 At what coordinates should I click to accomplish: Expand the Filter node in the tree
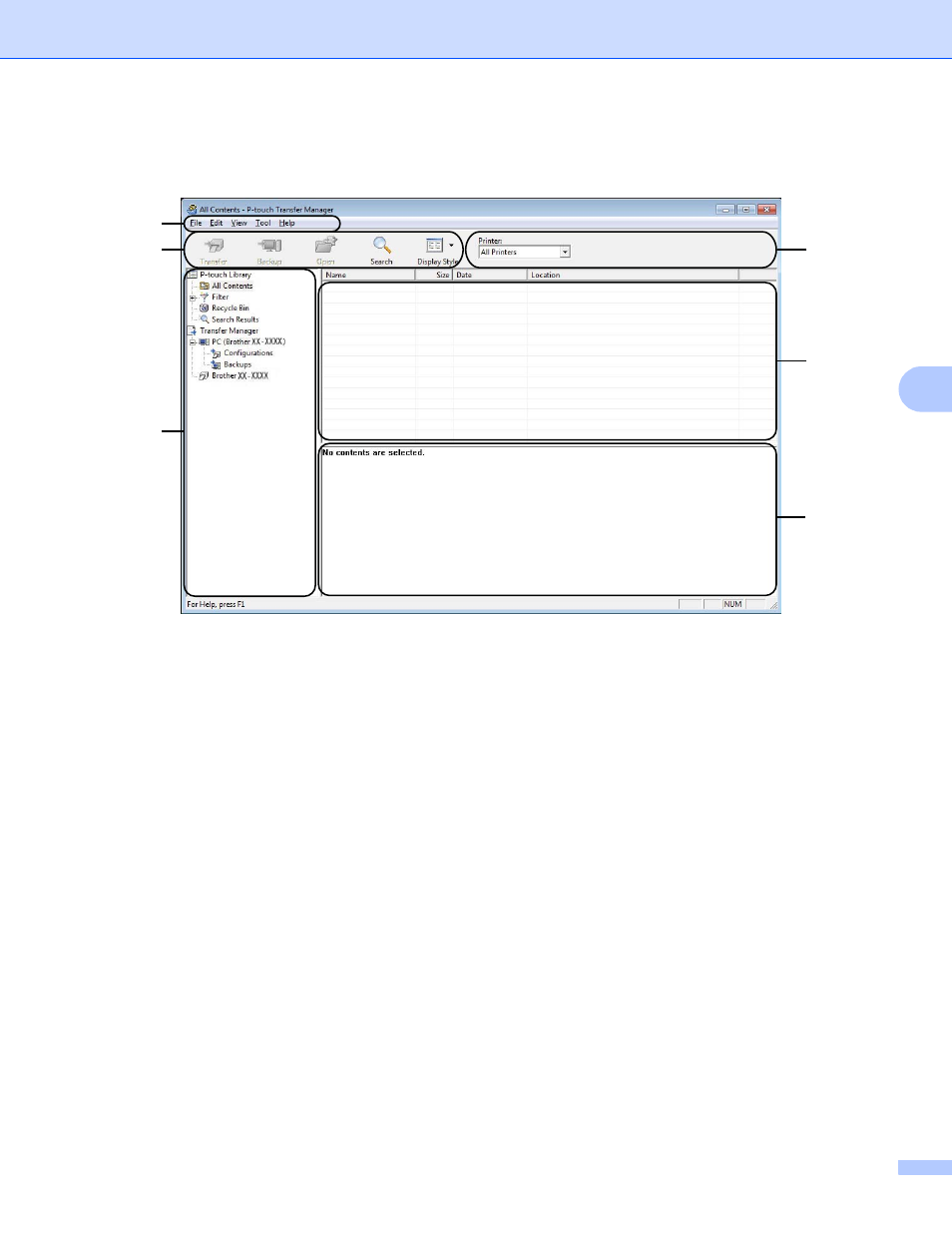coord(193,298)
